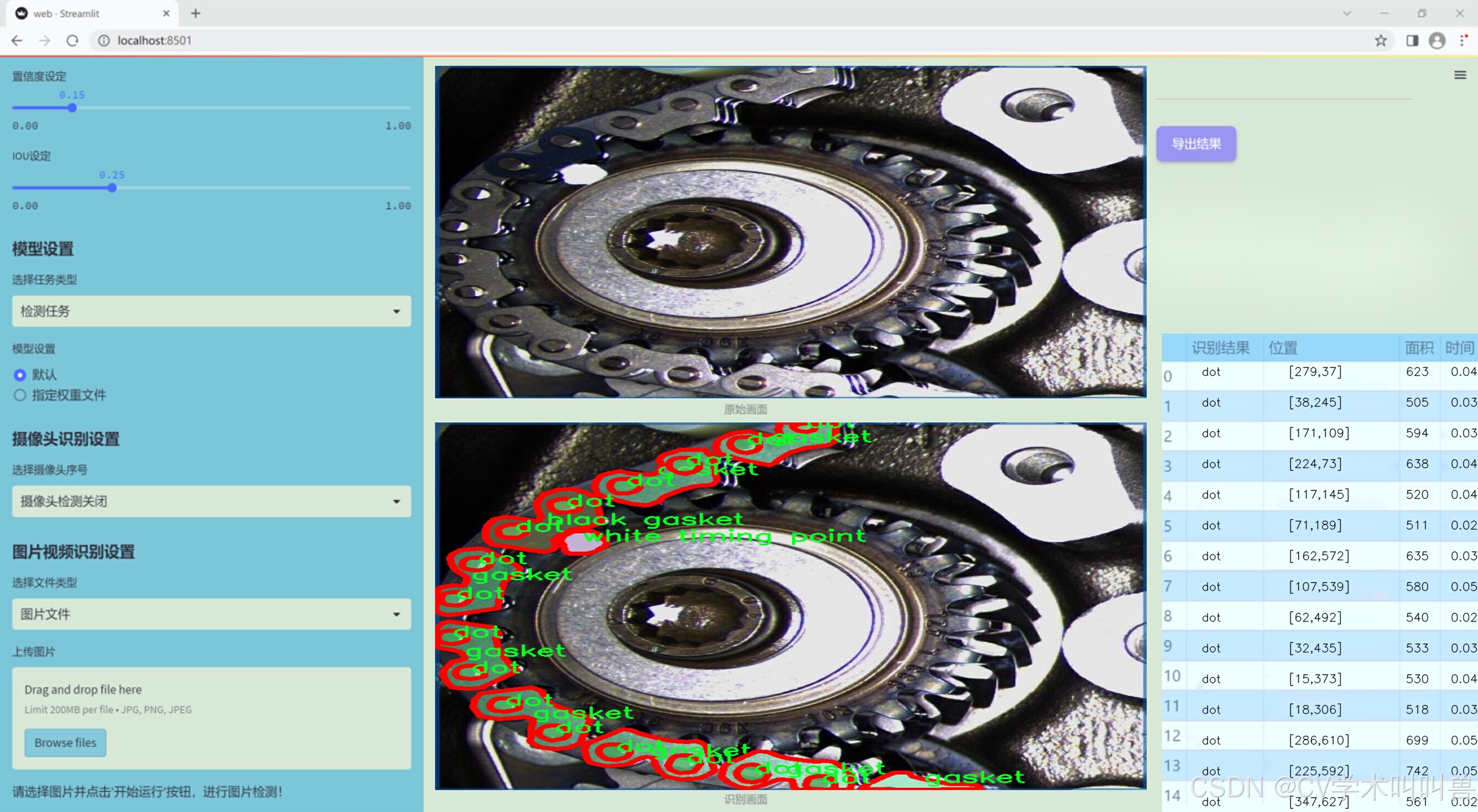Image resolution: width=1478 pixels, height=812 pixels.
Task: Click the Browse files button
Action: tap(65, 742)
